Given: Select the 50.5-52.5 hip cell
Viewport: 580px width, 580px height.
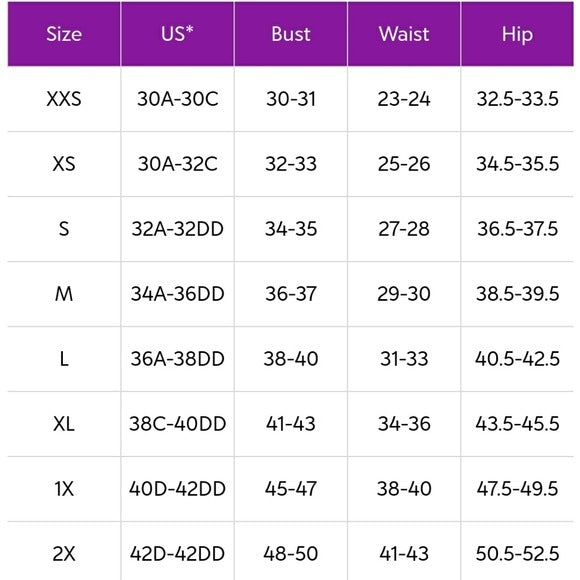Looking at the screenshot, I should pyautogui.click(x=517, y=554).
